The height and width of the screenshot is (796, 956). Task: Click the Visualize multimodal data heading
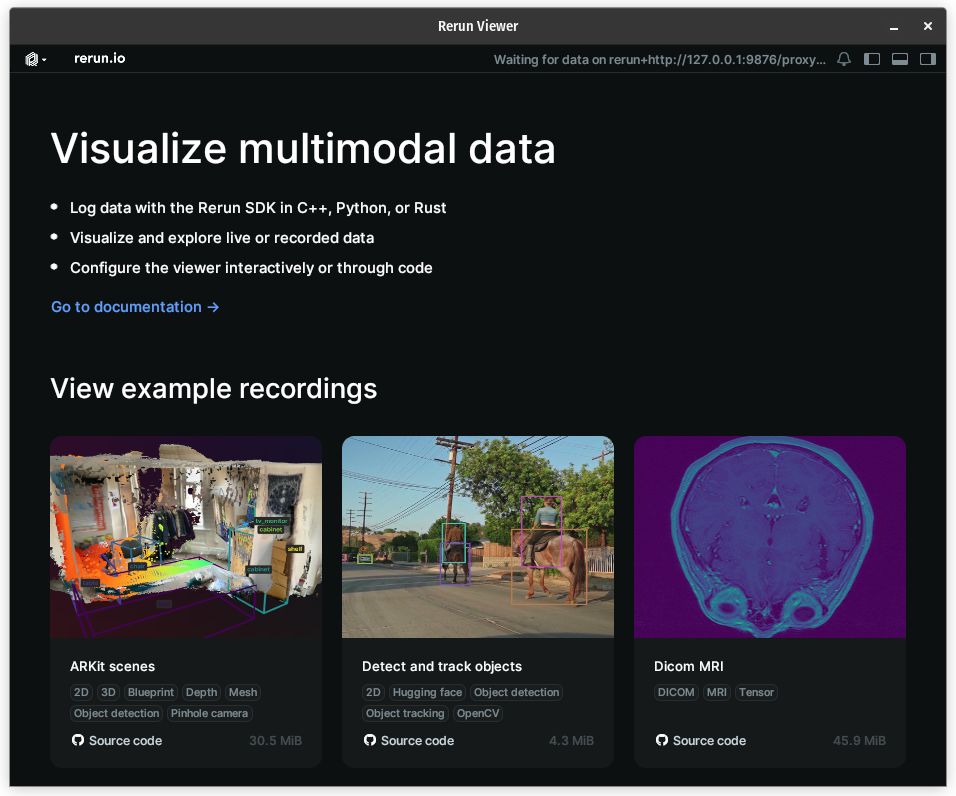(x=303, y=149)
